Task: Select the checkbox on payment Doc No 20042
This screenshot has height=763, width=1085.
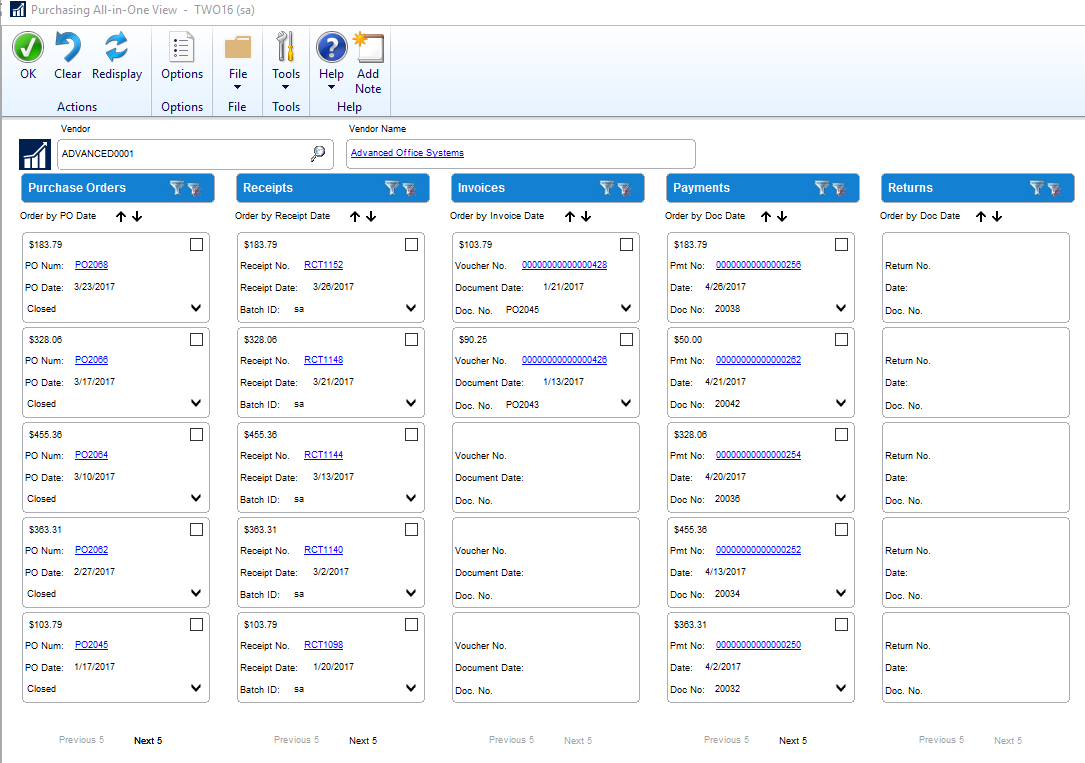Action: [841, 340]
